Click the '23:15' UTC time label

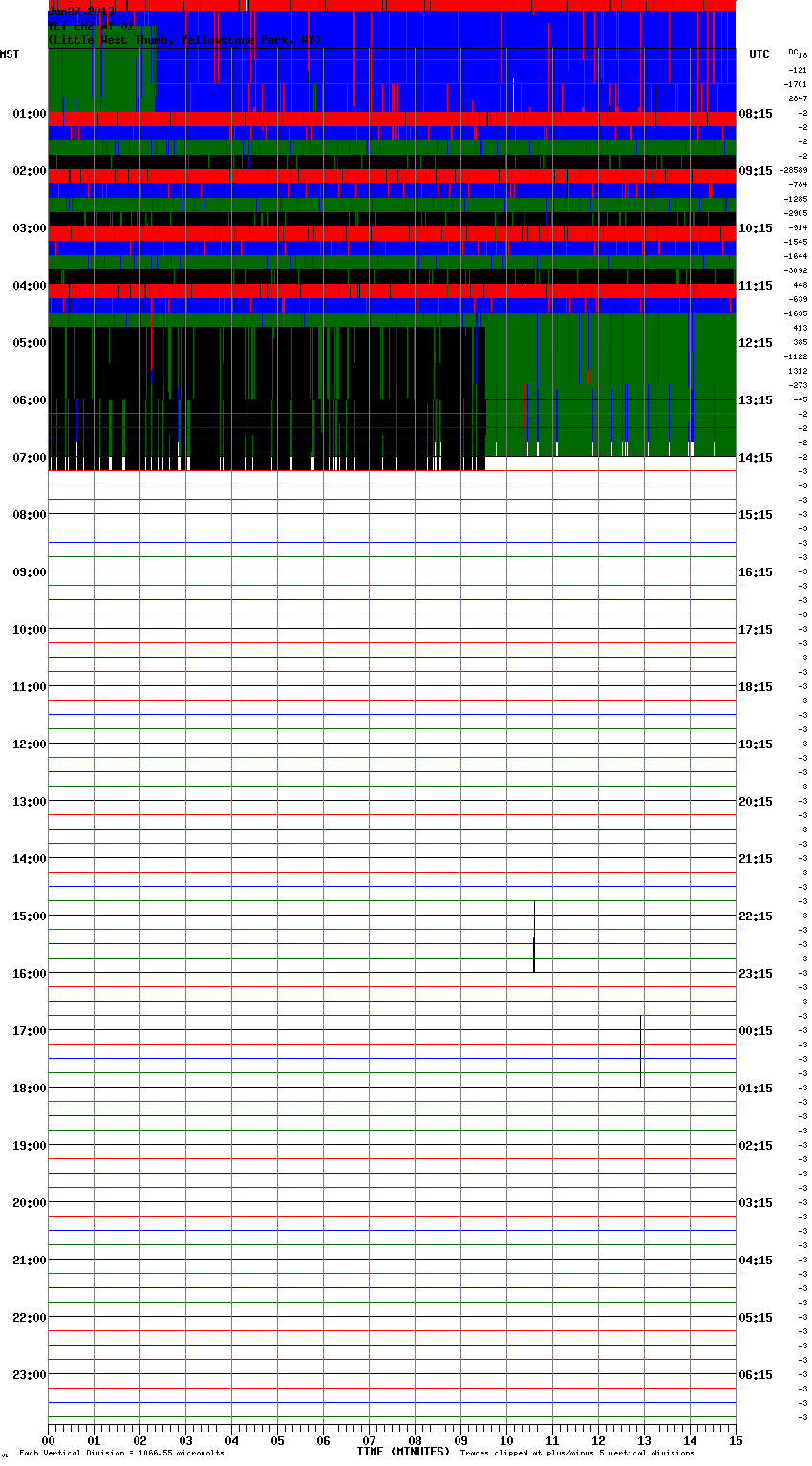click(x=756, y=974)
